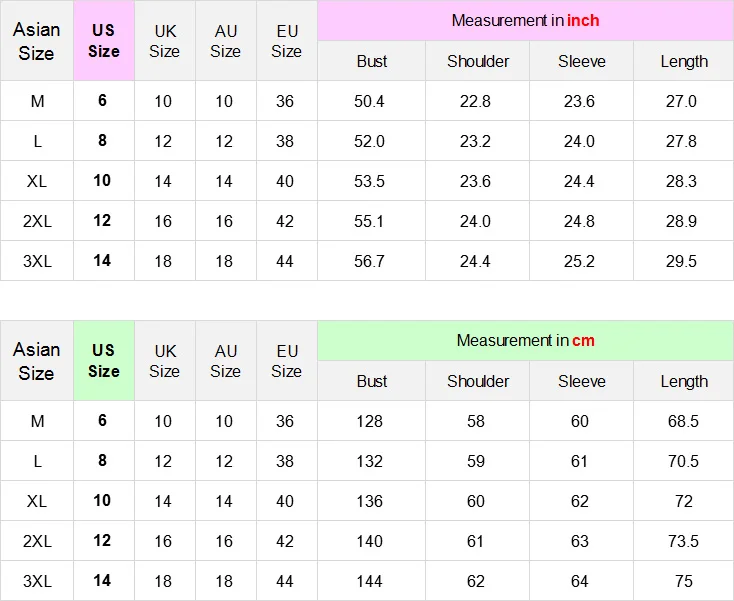Click the green US Size header
The image size is (734, 601).
[104, 361]
